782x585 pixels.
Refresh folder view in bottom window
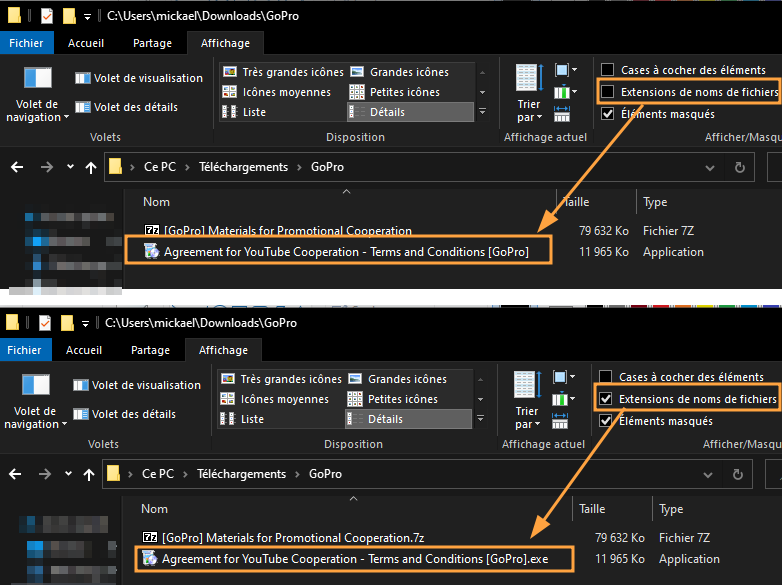pyautogui.click(x=738, y=475)
